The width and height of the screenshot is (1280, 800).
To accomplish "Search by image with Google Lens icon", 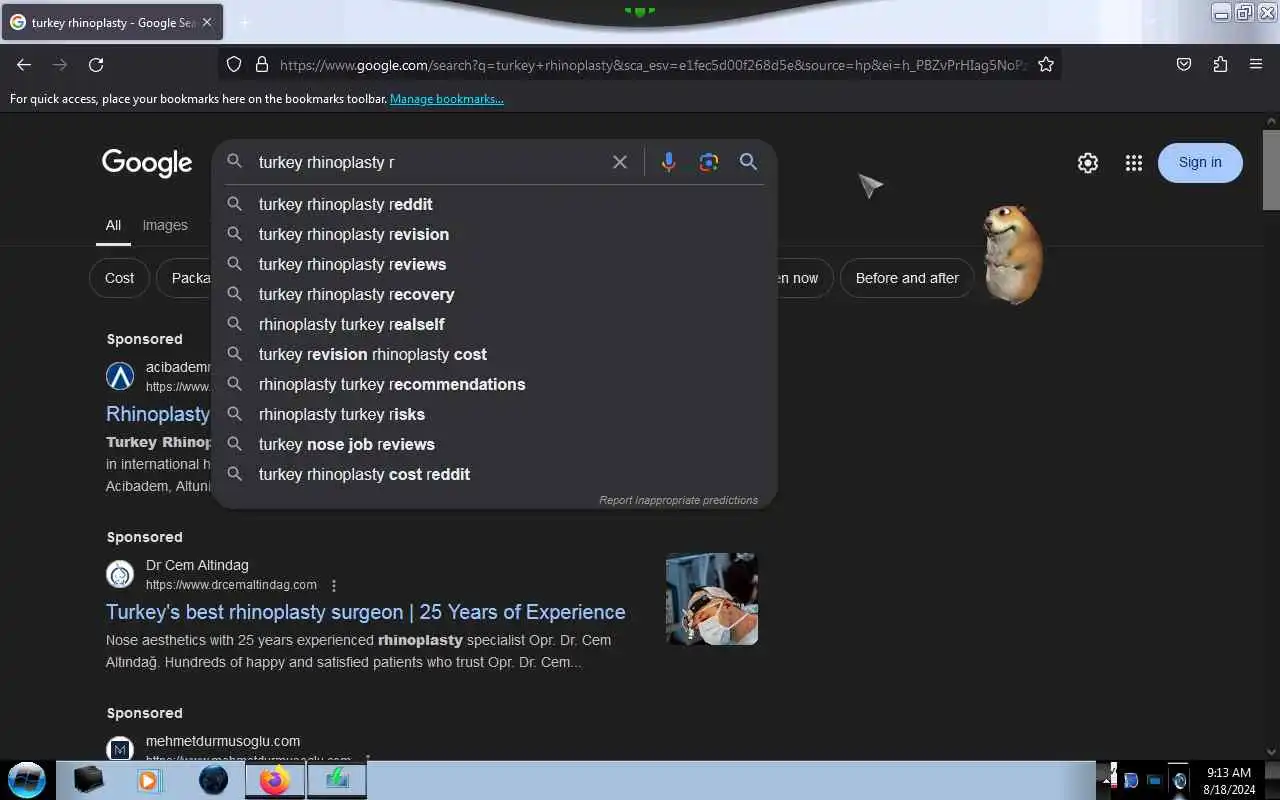I will pyautogui.click(x=709, y=162).
